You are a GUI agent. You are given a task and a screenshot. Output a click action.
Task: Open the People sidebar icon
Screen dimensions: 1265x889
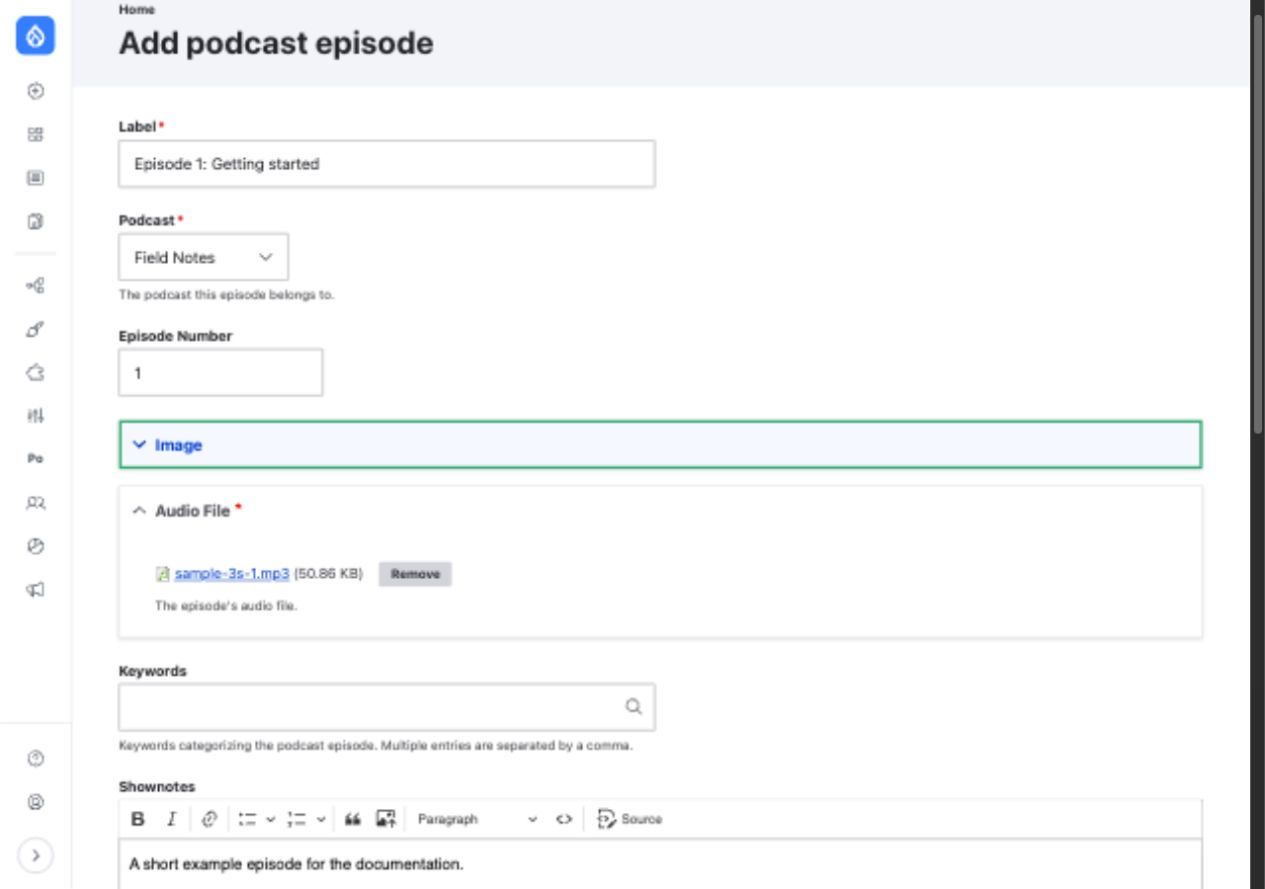pyautogui.click(x=35, y=503)
